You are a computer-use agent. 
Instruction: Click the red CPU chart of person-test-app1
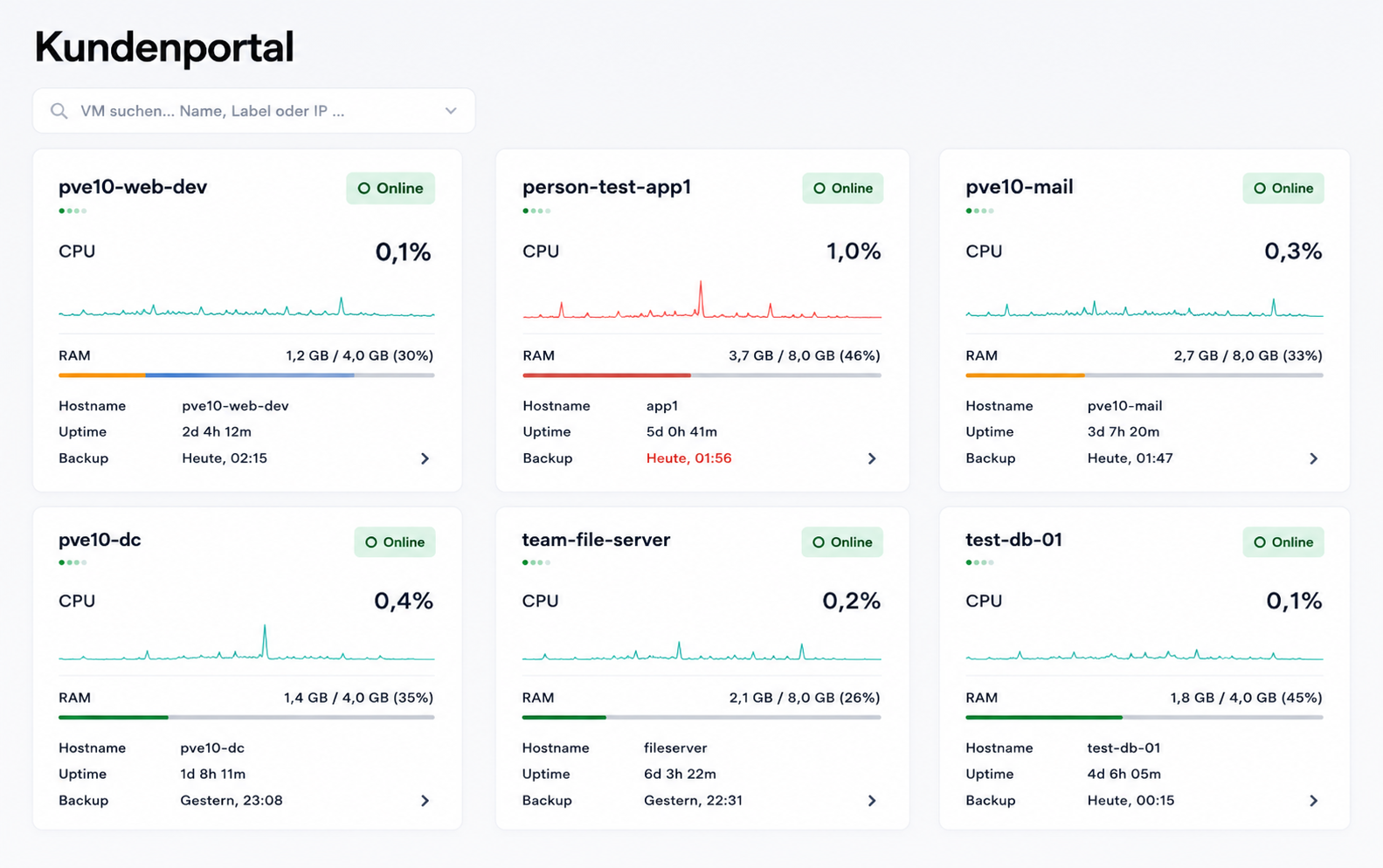coord(702,300)
